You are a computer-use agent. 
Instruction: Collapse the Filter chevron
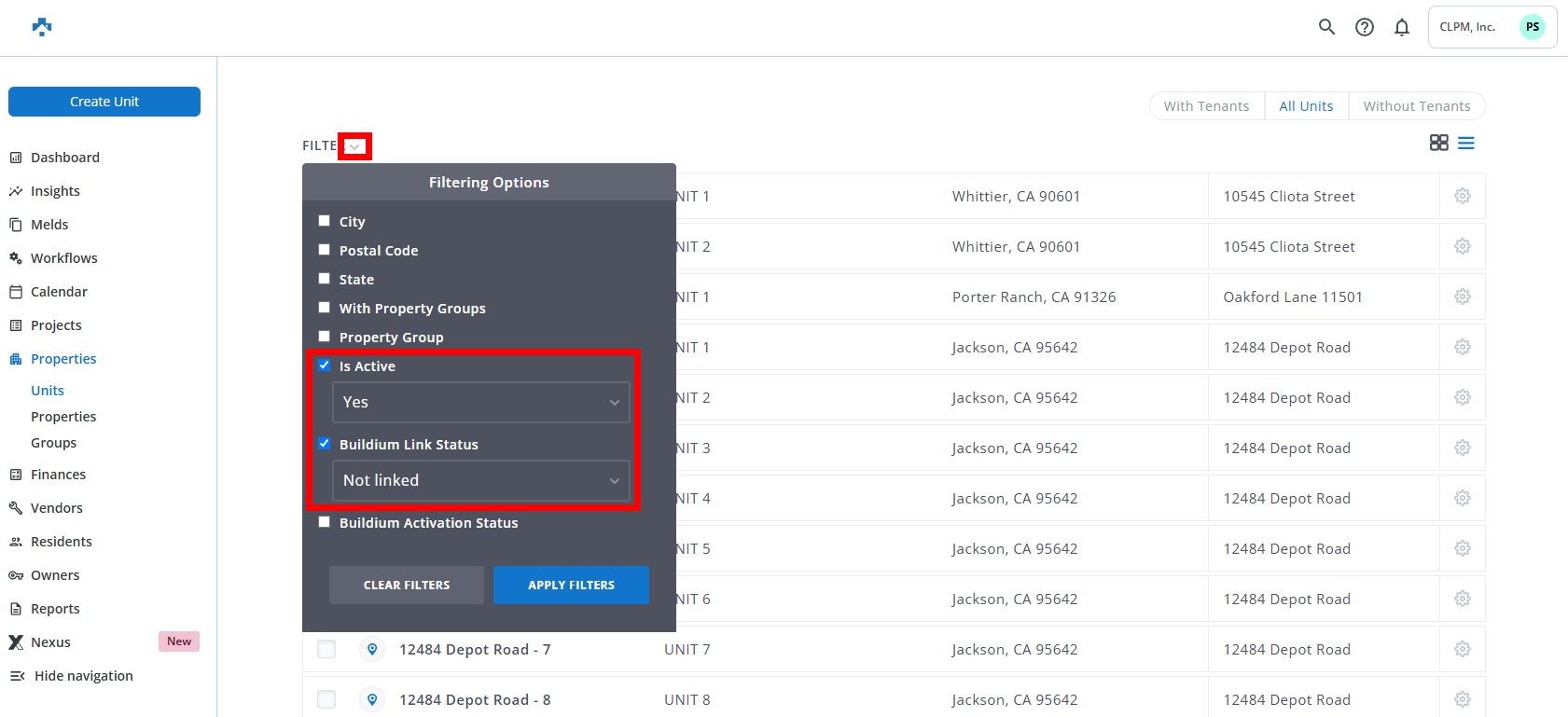tap(354, 146)
